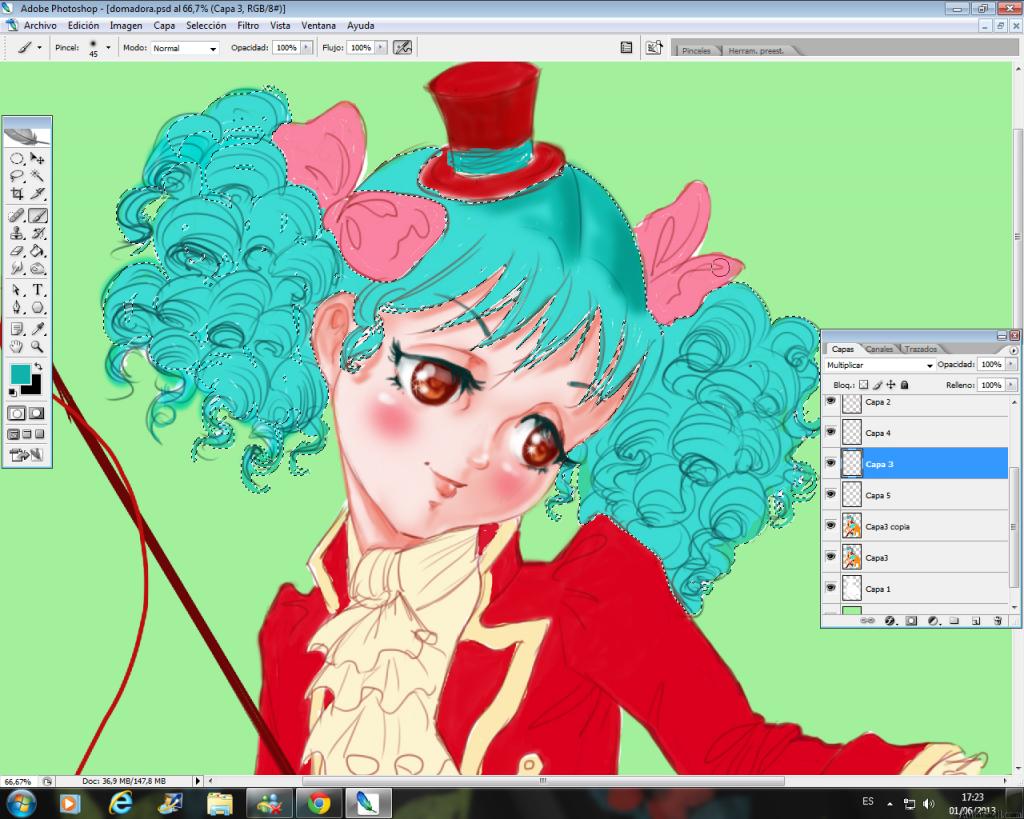This screenshot has height=819, width=1024.
Task: Open the Relleno slider arrow
Action: pyautogui.click(x=1011, y=385)
